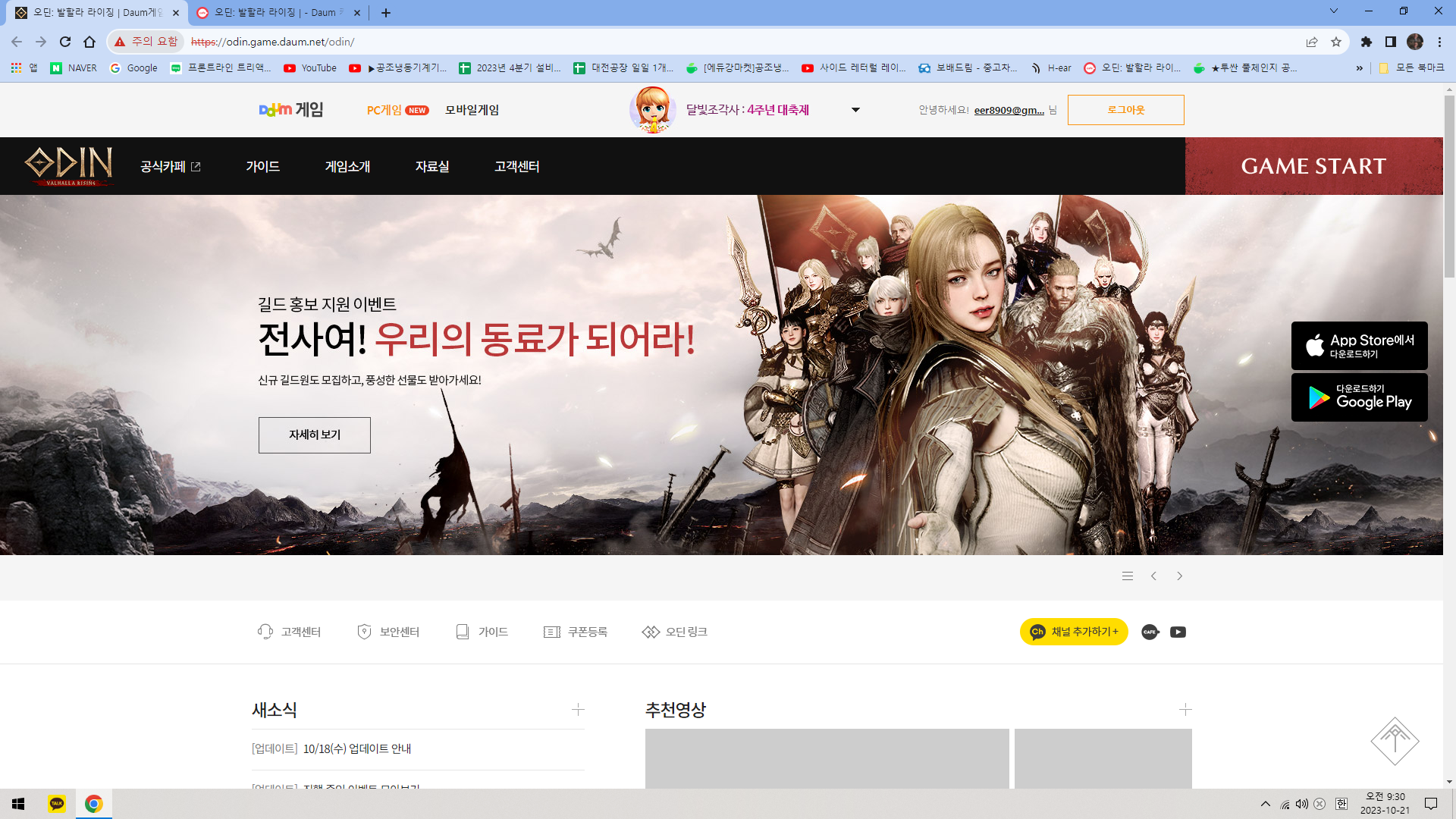Toggle the banner list view button
1456x819 pixels.
pos(1128,576)
